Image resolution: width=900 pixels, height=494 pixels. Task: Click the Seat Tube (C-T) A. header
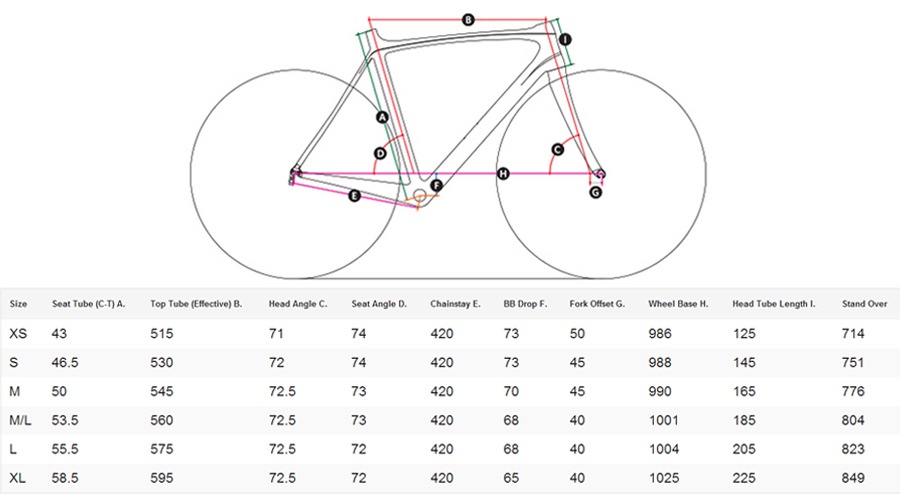[x=88, y=304]
